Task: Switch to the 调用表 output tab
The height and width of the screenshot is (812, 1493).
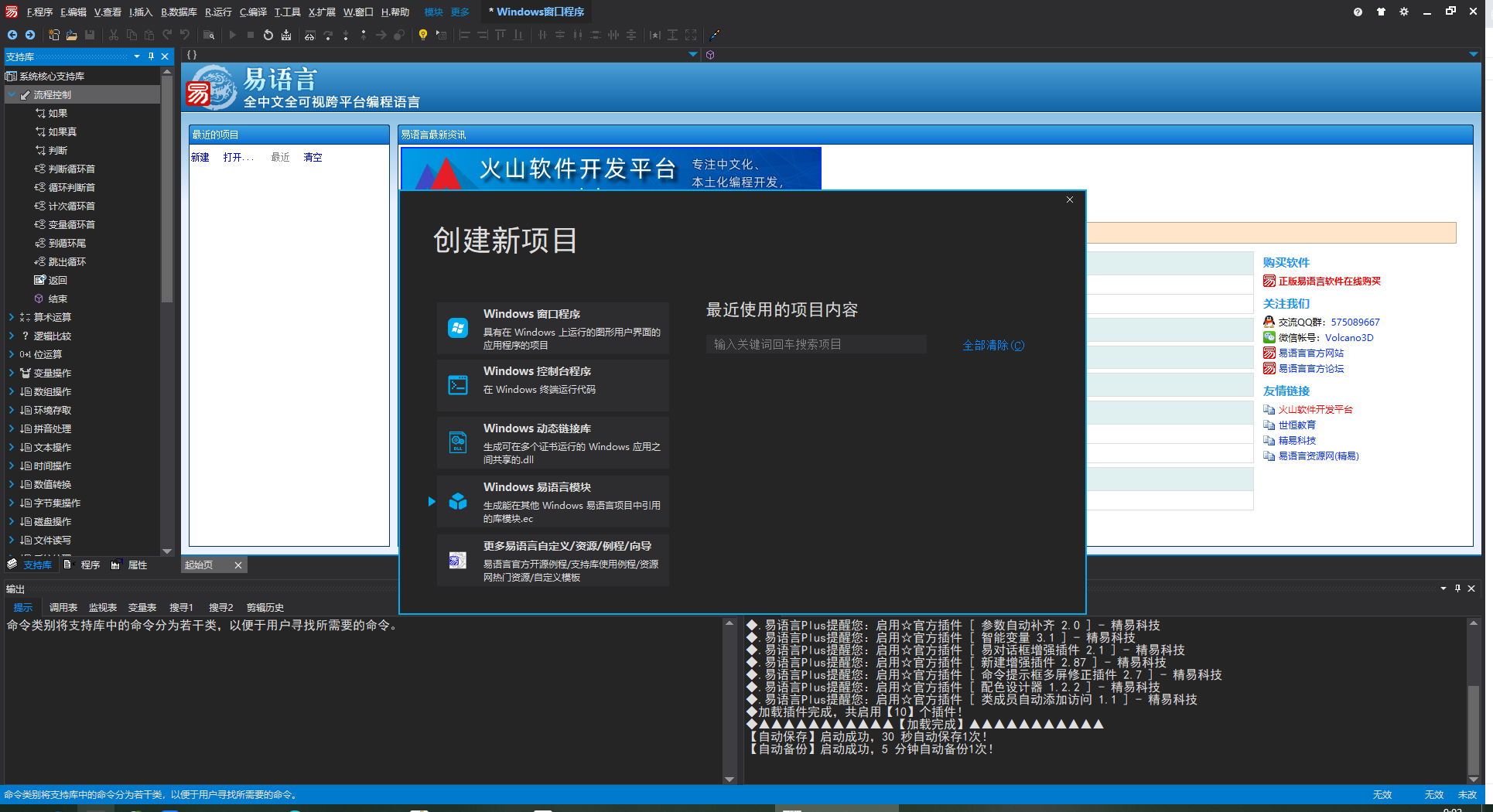Action: [x=63, y=607]
